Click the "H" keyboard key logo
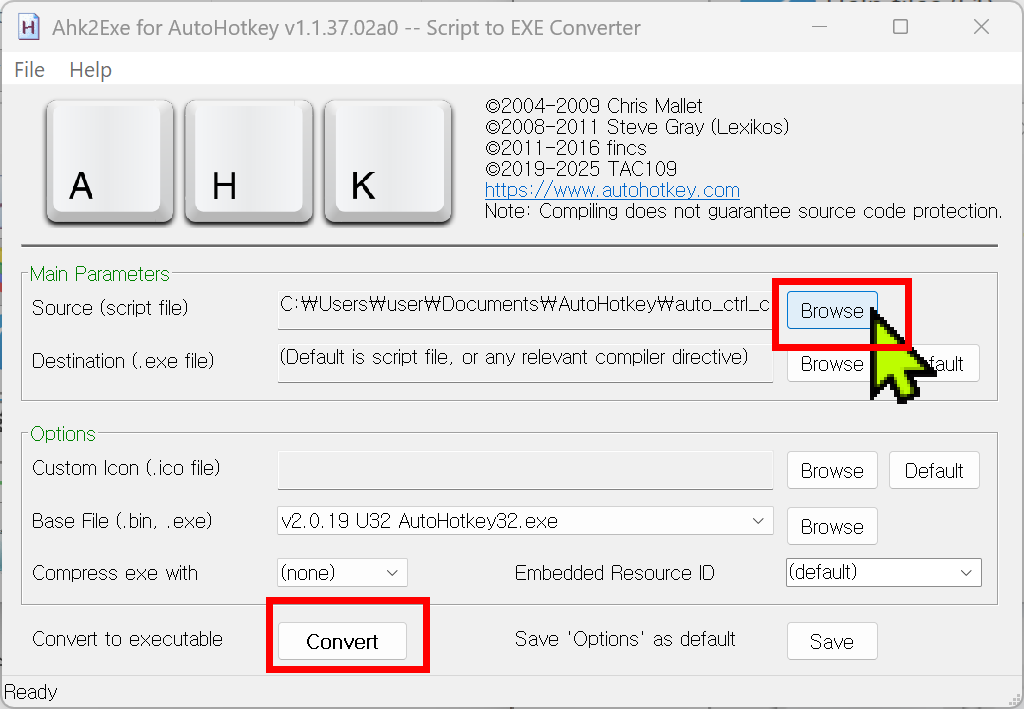1024x709 pixels. tap(249, 162)
